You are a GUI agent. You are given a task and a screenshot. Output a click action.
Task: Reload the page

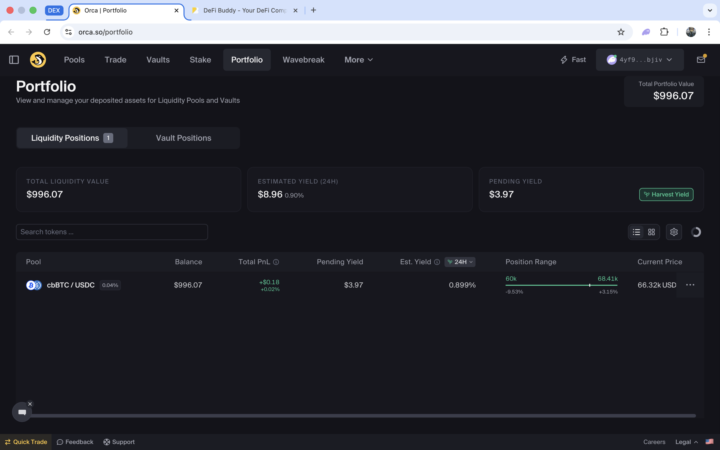[47, 32]
